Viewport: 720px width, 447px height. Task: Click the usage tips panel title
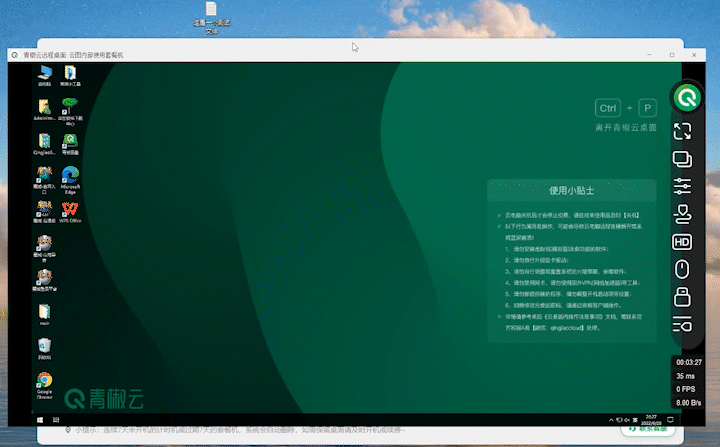click(x=572, y=191)
